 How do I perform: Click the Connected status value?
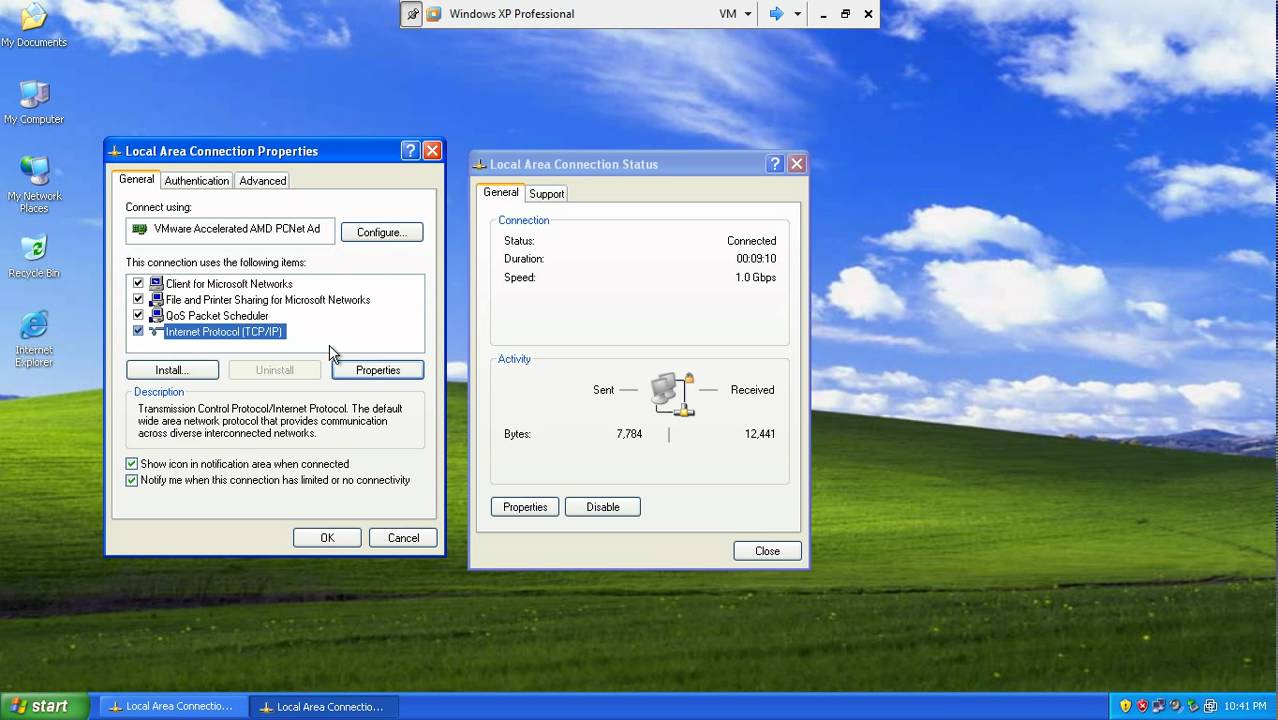(x=751, y=241)
